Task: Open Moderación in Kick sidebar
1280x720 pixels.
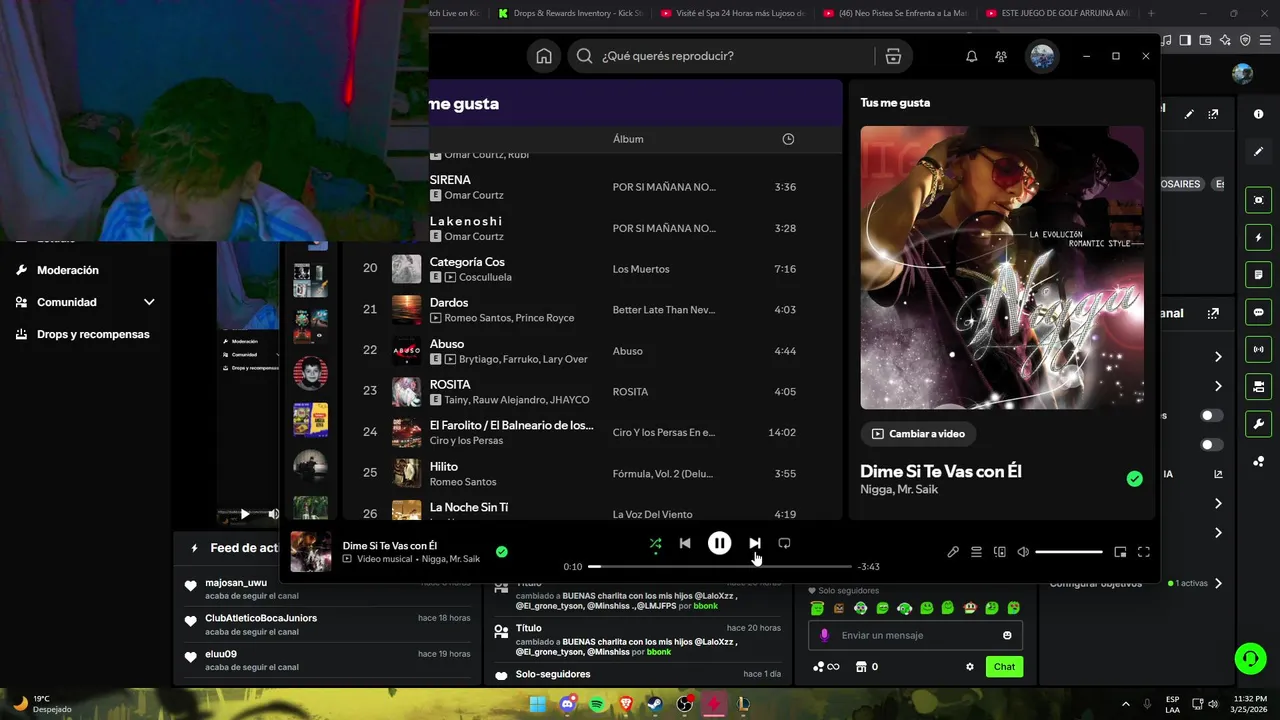Action: click(x=68, y=270)
